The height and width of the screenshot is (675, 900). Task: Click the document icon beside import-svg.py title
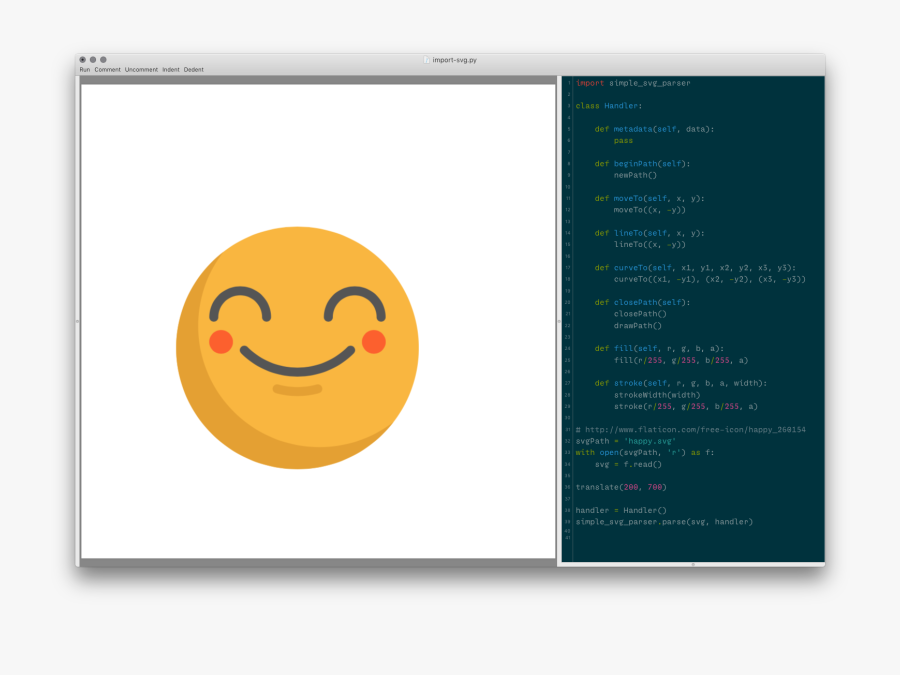427,60
